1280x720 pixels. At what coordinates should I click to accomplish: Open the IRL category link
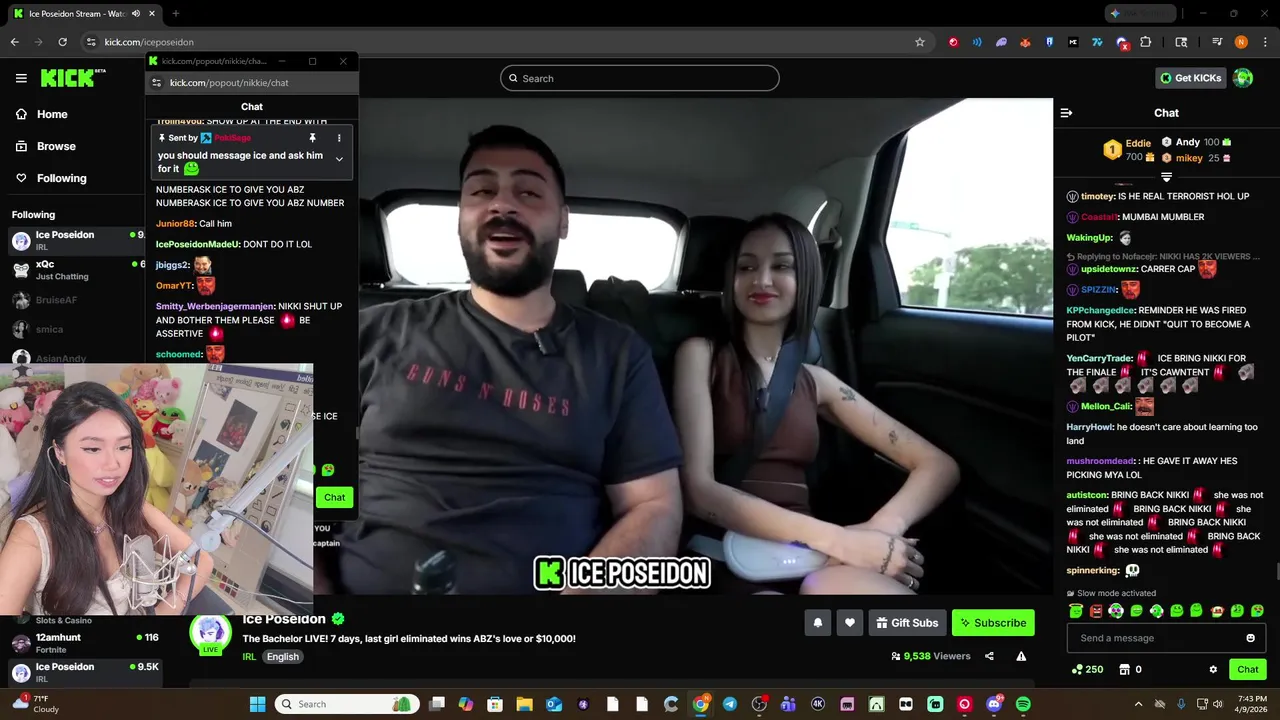click(x=249, y=657)
